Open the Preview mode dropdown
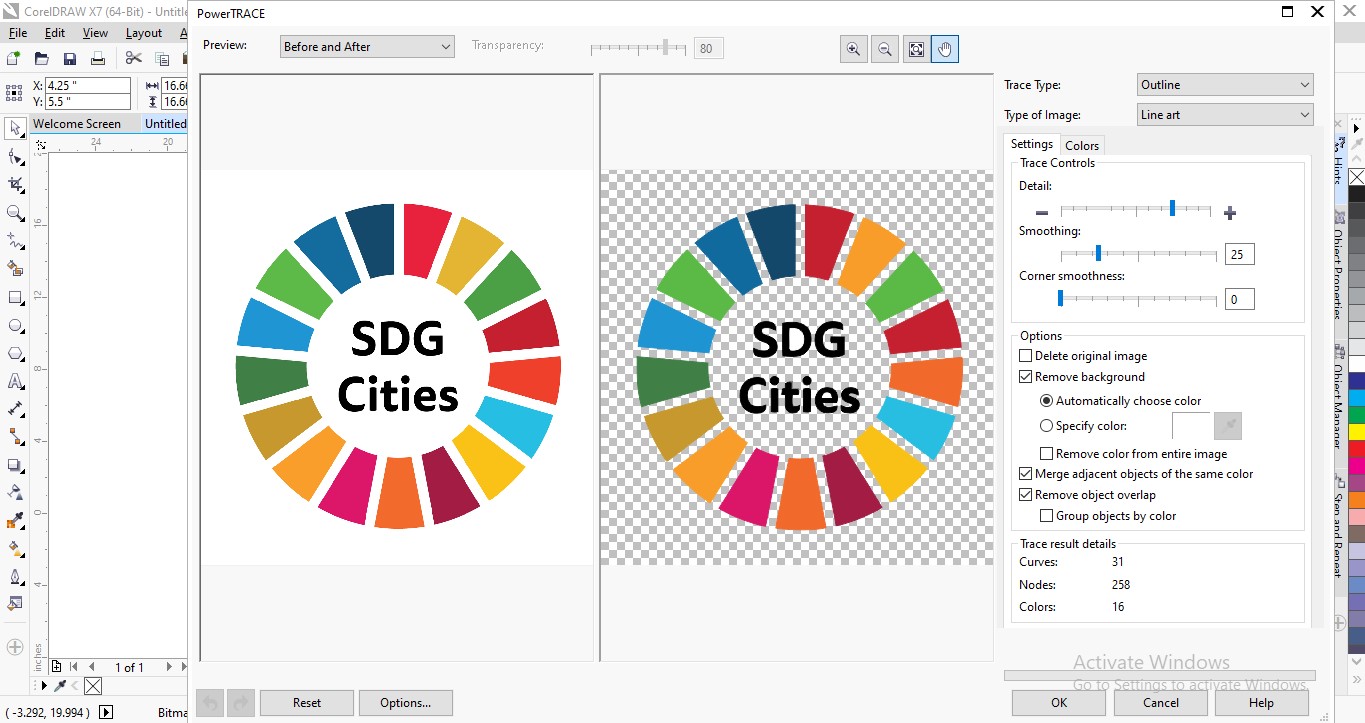 (x=368, y=47)
